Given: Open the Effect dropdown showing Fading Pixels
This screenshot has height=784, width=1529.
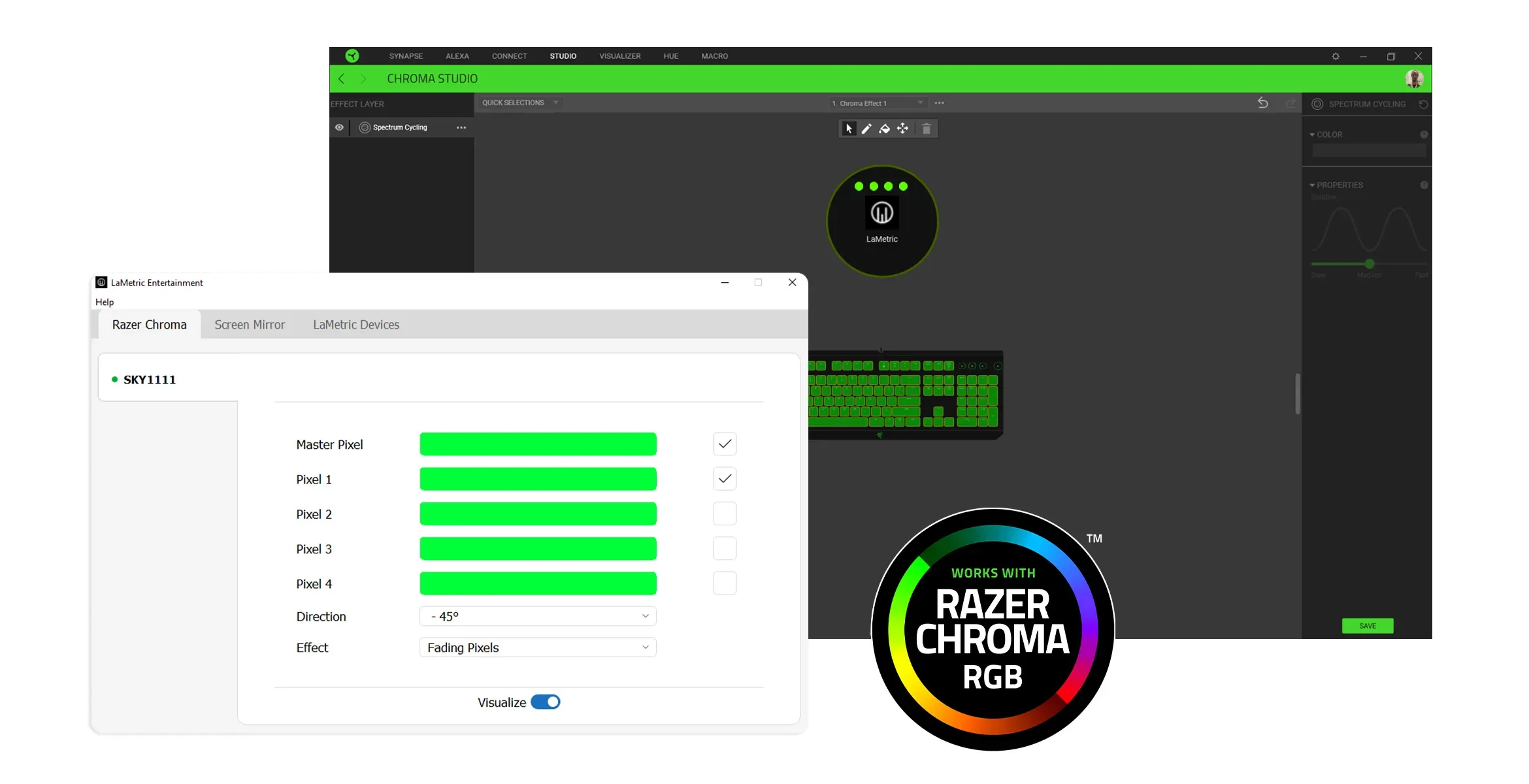Looking at the screenshot, I should click(537, 647).
